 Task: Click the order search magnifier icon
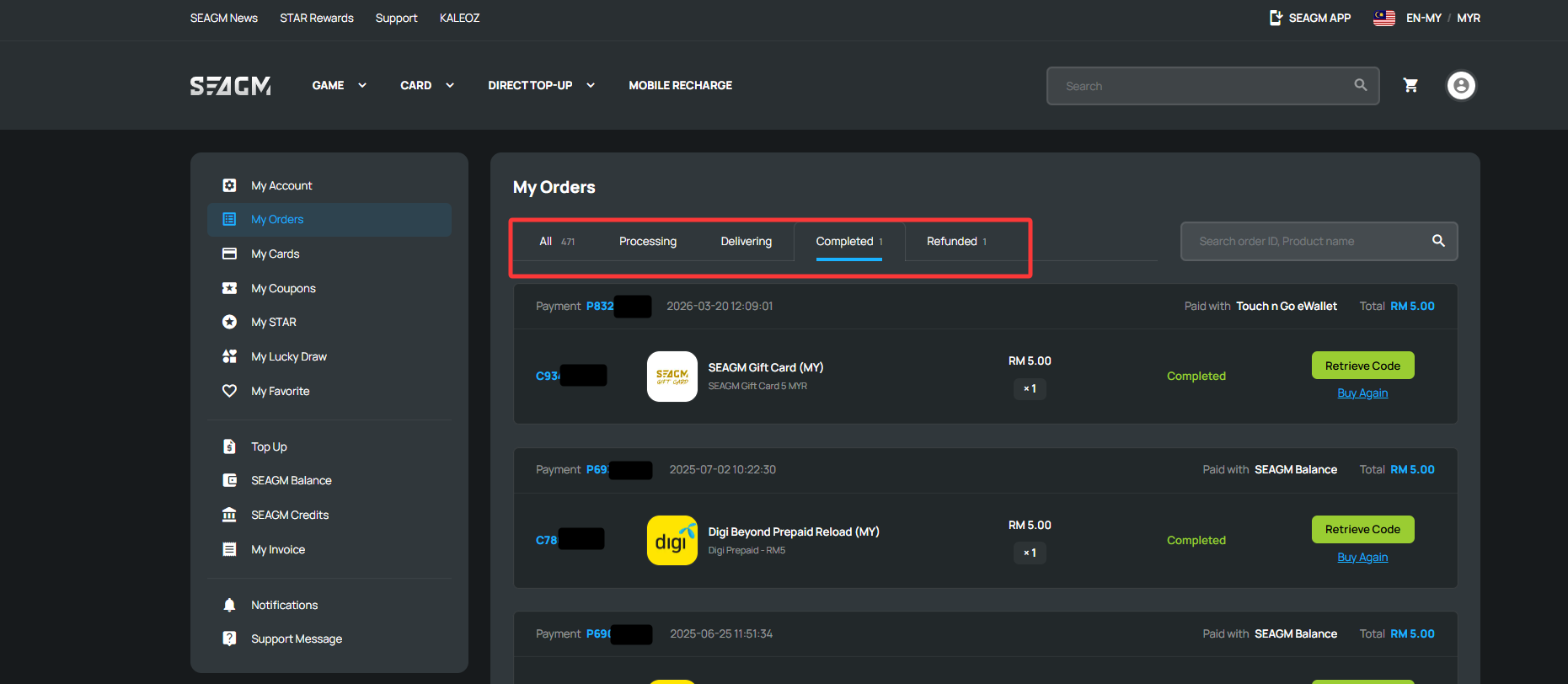[1438, 241]
